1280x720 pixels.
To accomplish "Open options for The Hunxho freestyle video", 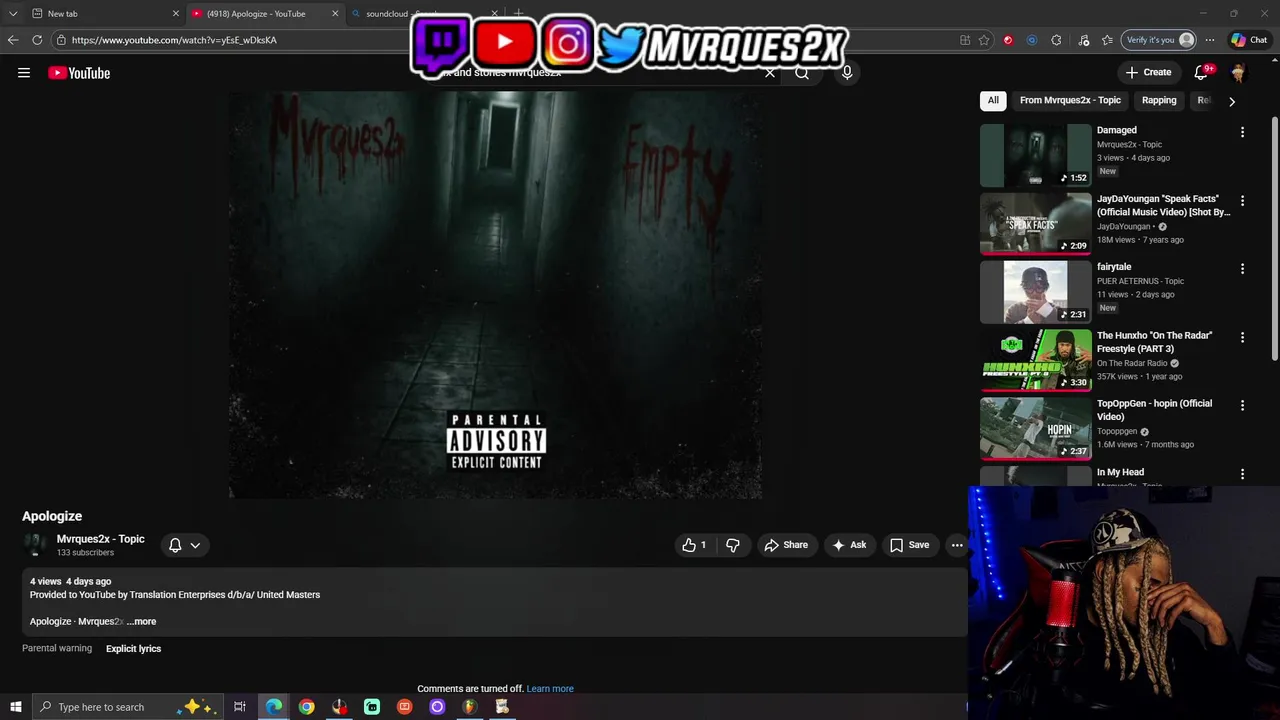I will click(x=1242, y=337).
